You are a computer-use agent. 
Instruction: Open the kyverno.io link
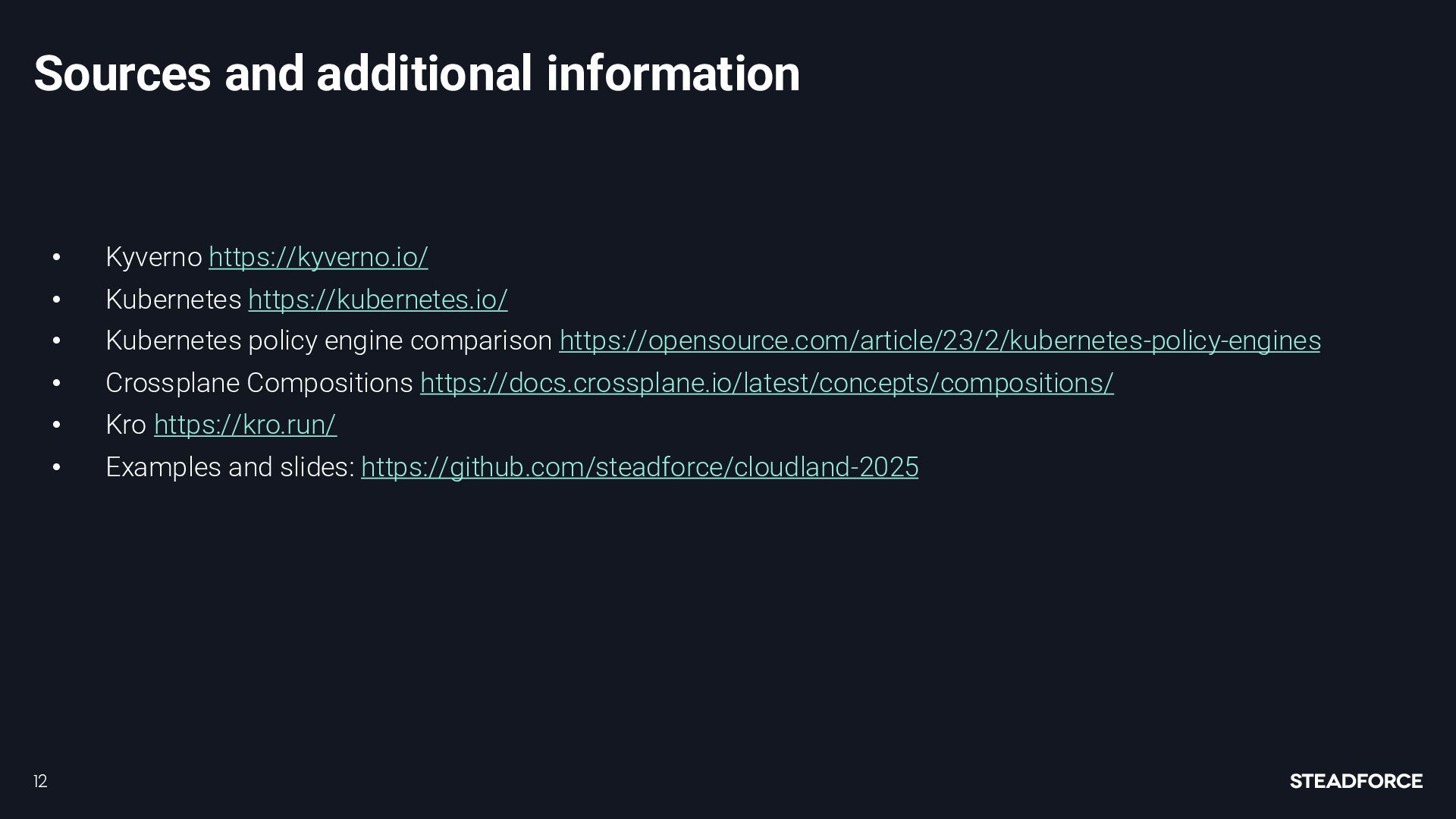click(318, 257)
